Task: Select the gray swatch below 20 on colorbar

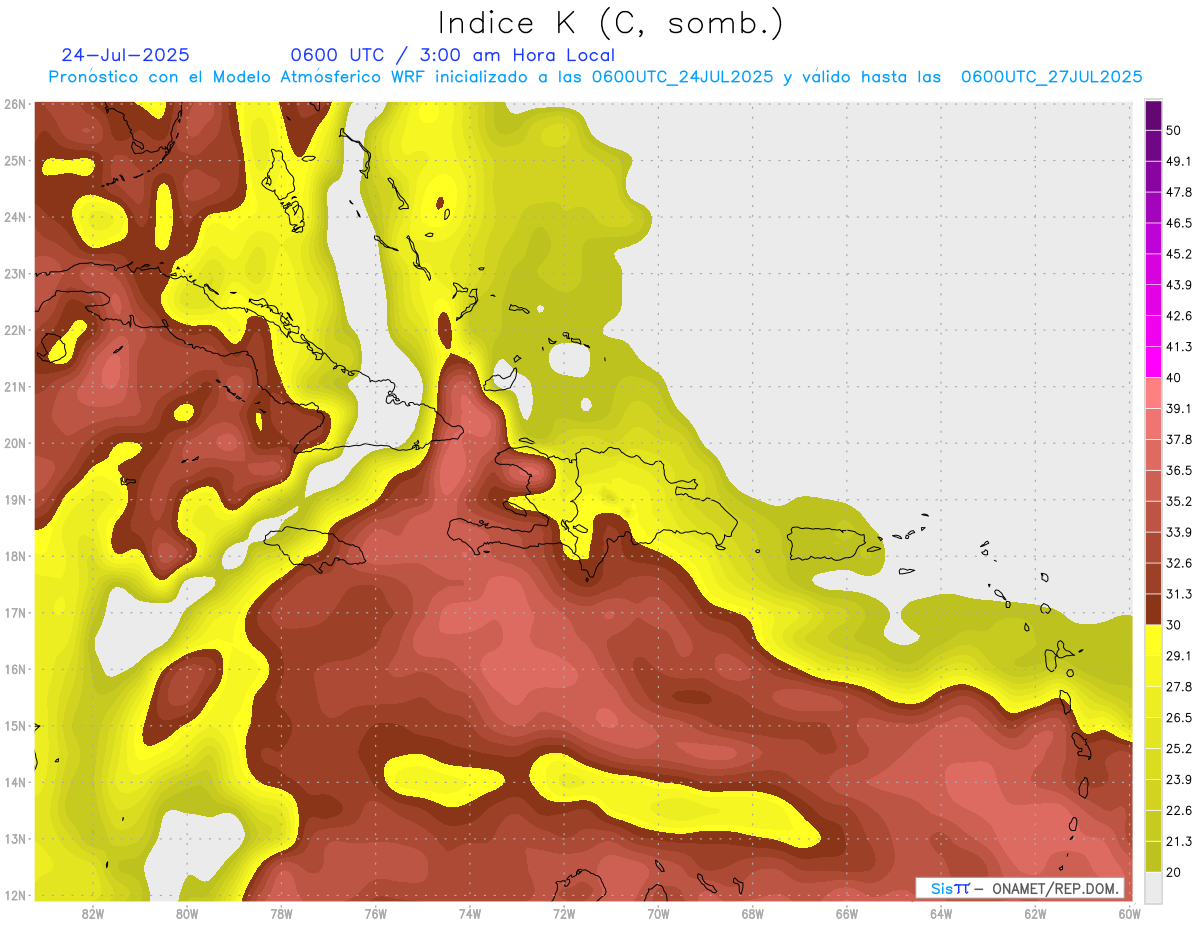Action: click(1153, 886)
